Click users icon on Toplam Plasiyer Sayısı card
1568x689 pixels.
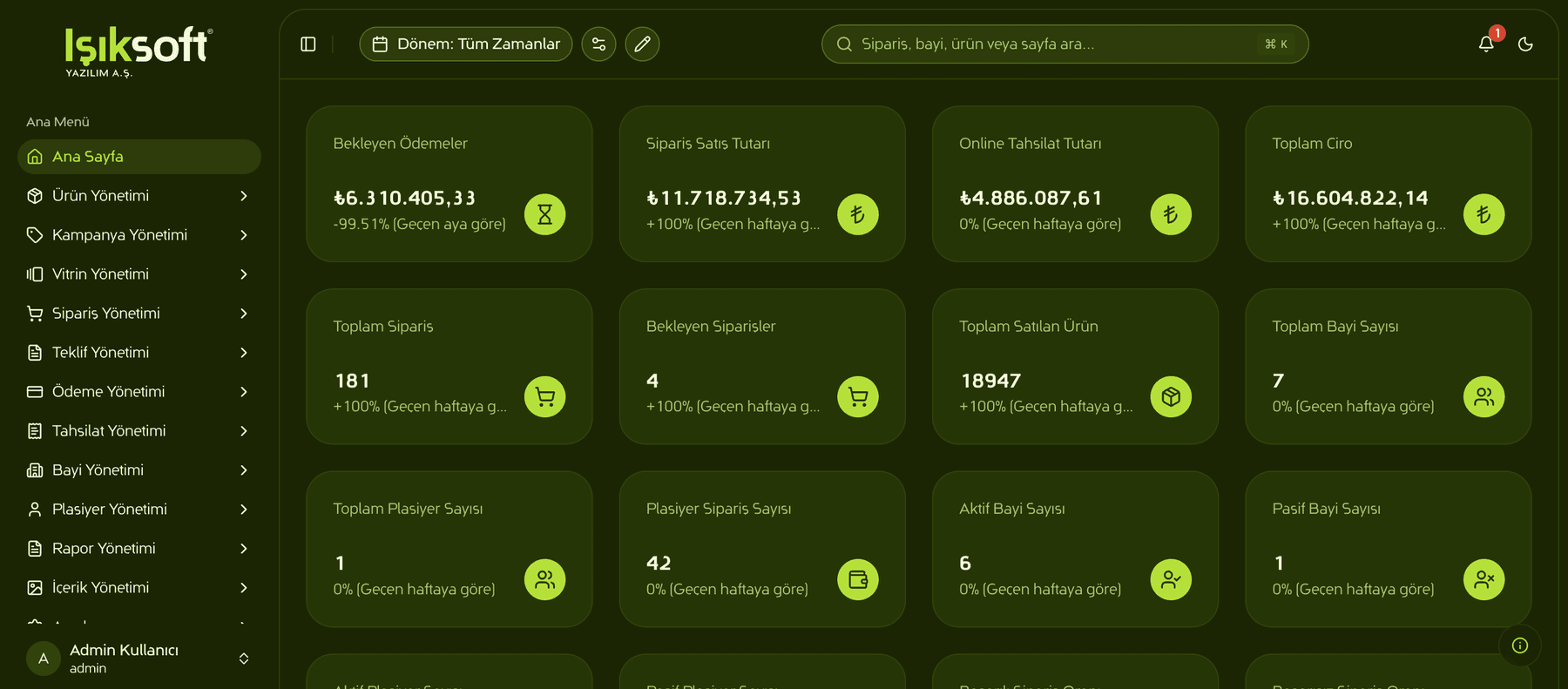click(545, 580)
